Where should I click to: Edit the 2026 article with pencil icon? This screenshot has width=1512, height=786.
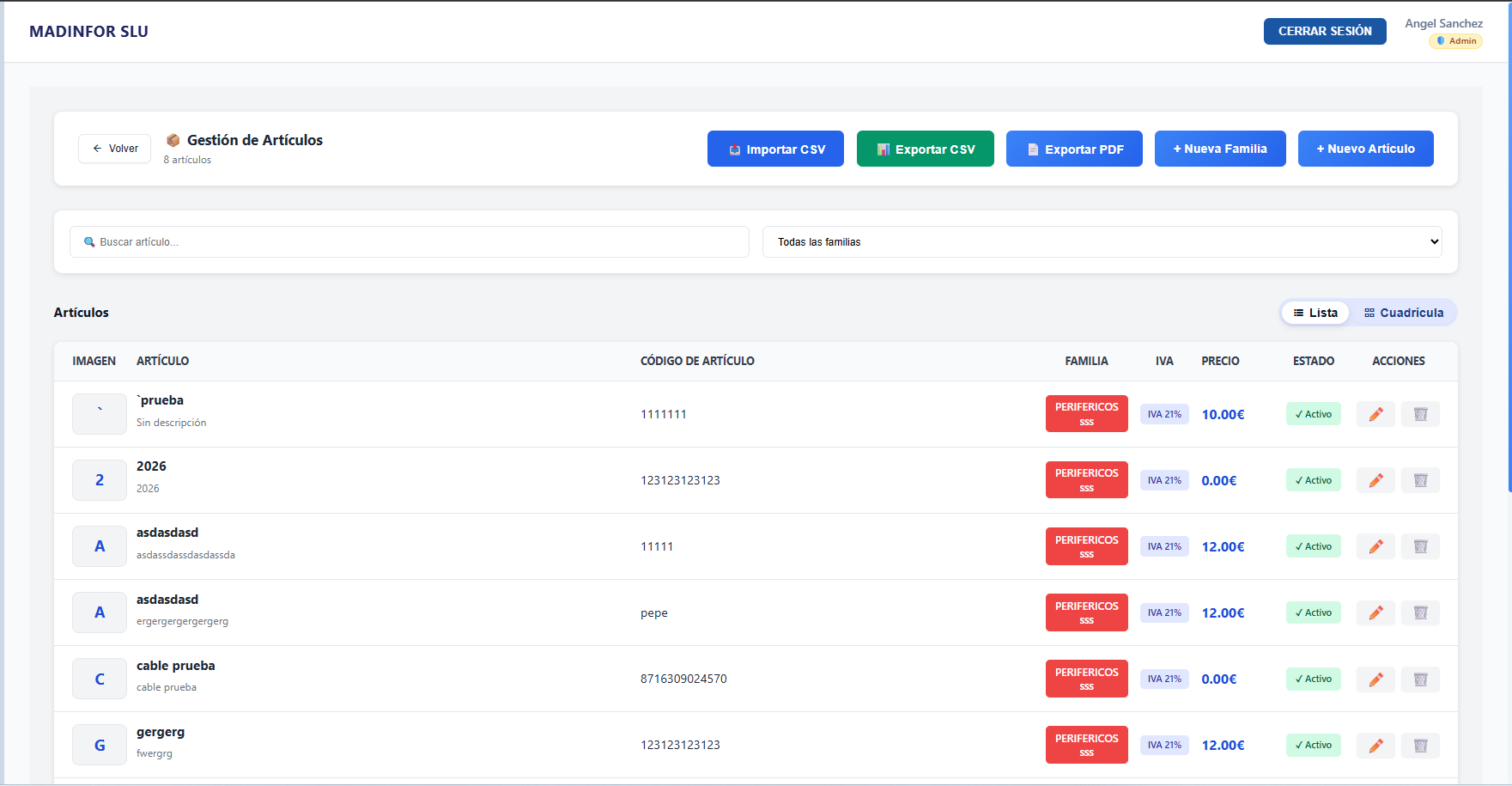tap(1375, 480)
